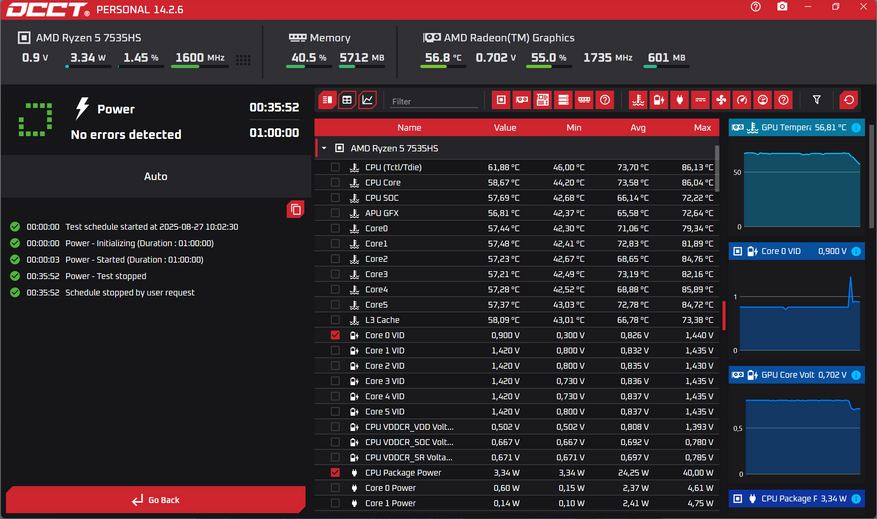Reset sensor min/max values icon
The height and width of the screenshot is (519, 877).
(x=849, y=100)
